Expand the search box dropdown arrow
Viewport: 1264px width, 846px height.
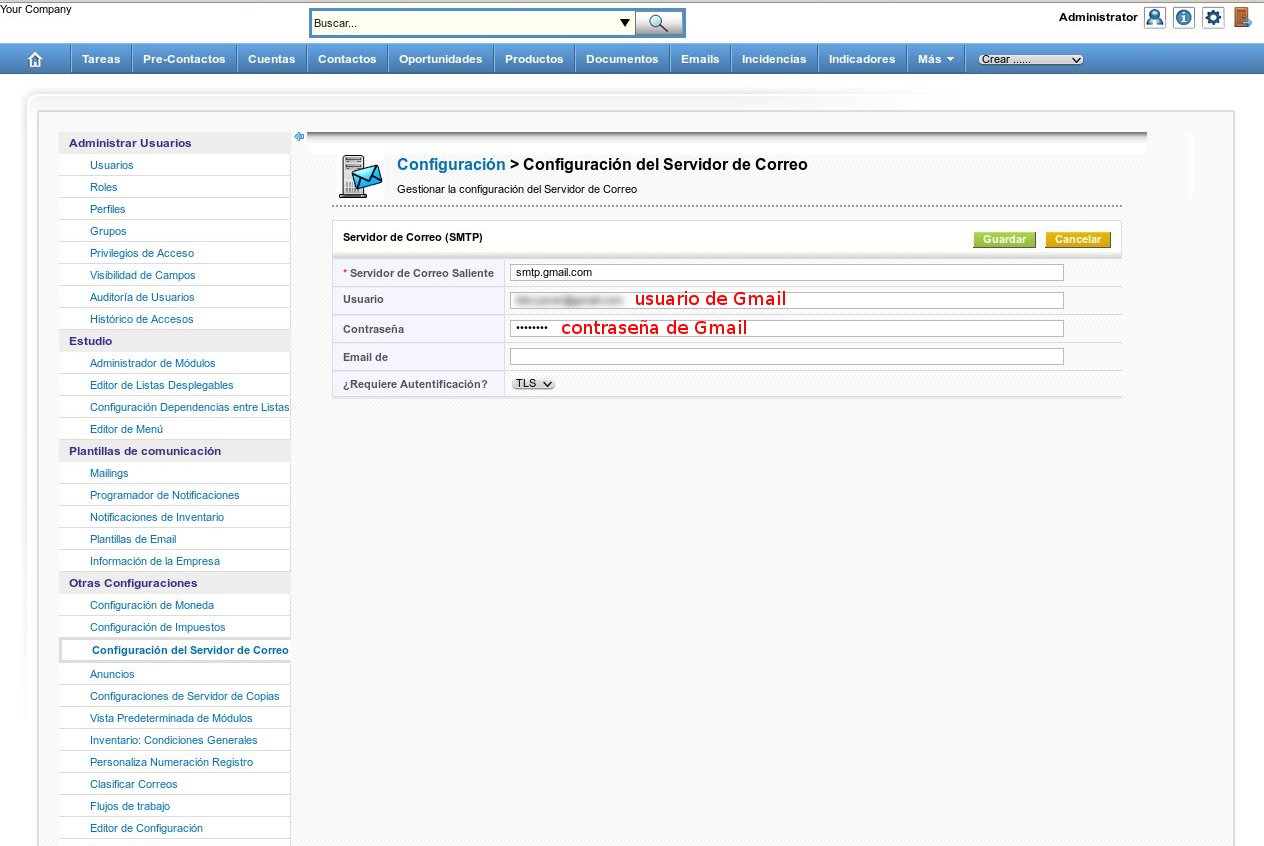coord(625,23)
